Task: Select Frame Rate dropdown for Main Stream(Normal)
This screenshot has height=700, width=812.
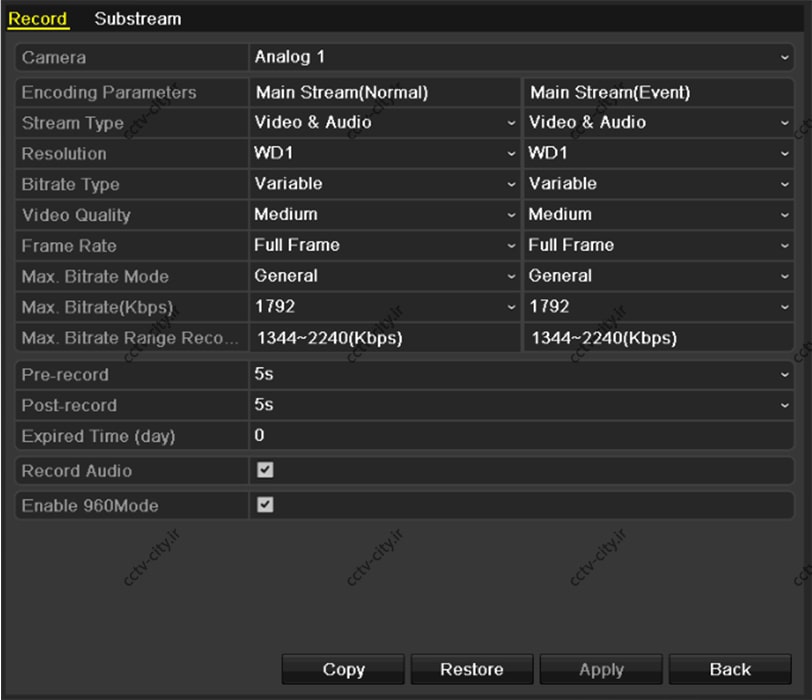Action: coord(385,245)
